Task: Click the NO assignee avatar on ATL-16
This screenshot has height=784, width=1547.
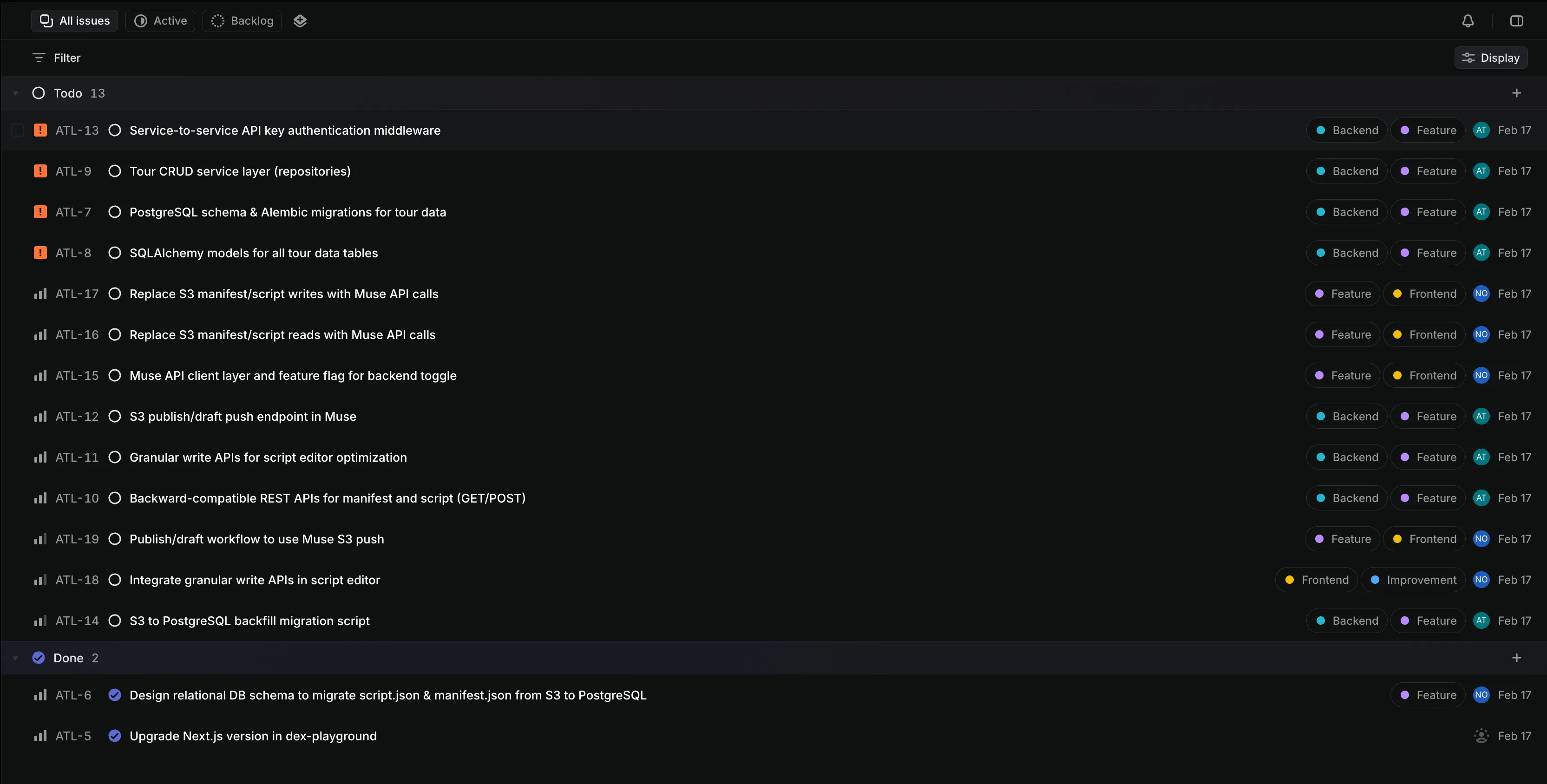Action: pyautogui.click(x=1481, y=334)
